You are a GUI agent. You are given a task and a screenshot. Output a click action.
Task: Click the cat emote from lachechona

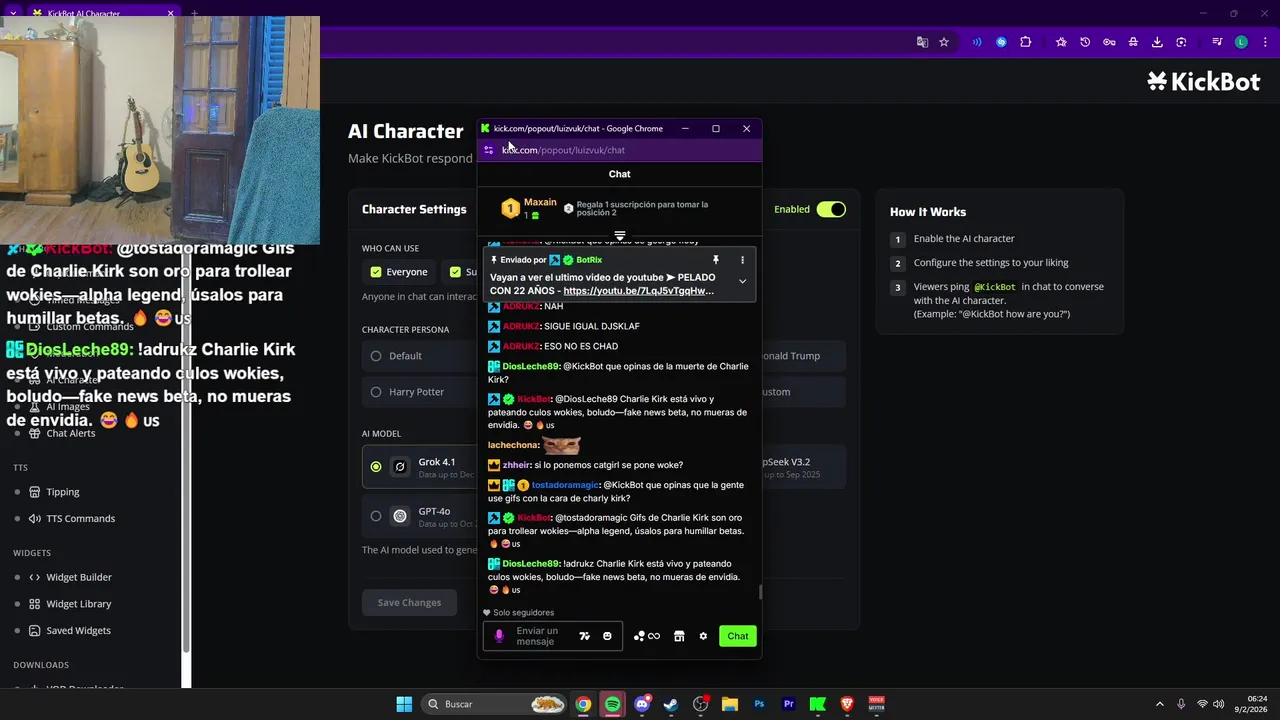[x=561, y=445]
